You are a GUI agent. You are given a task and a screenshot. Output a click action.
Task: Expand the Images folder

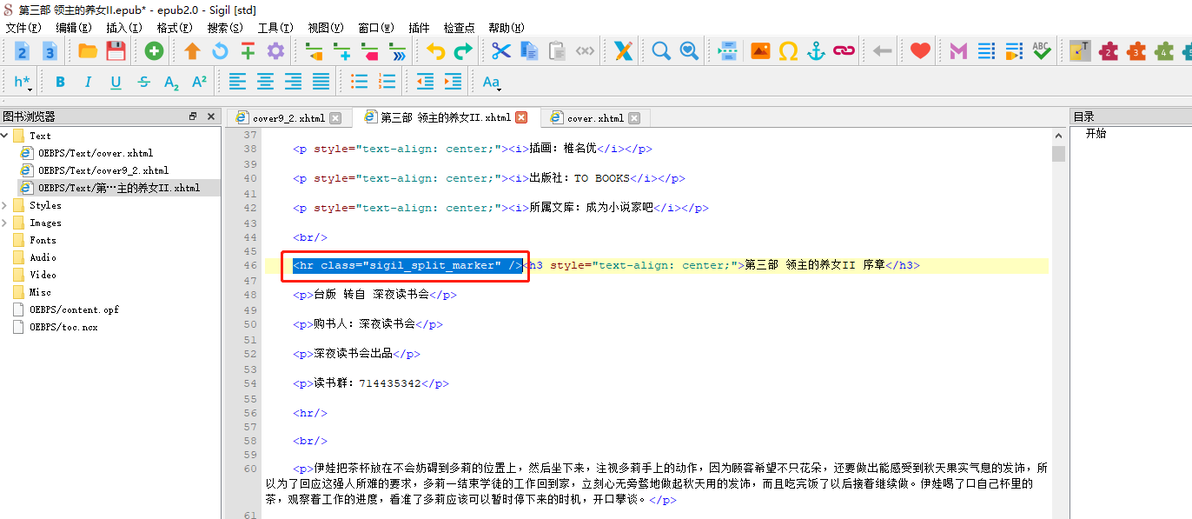click(5, 223)
